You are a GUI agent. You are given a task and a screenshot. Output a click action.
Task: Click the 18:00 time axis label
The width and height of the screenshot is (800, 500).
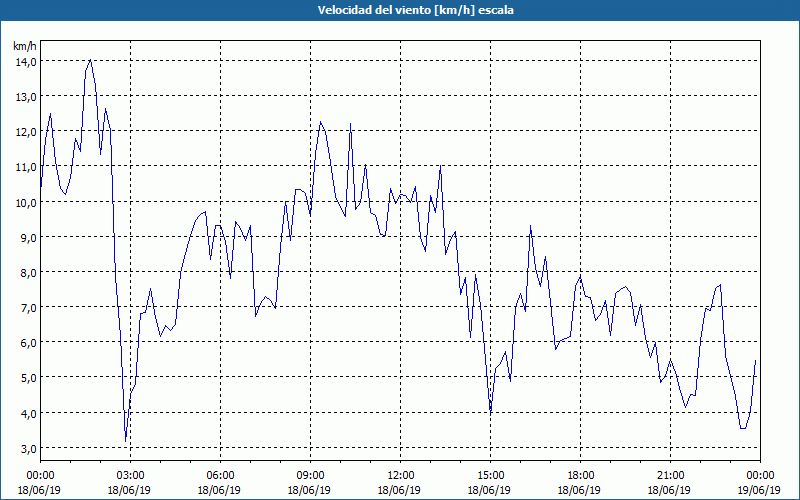click(580, 476)
